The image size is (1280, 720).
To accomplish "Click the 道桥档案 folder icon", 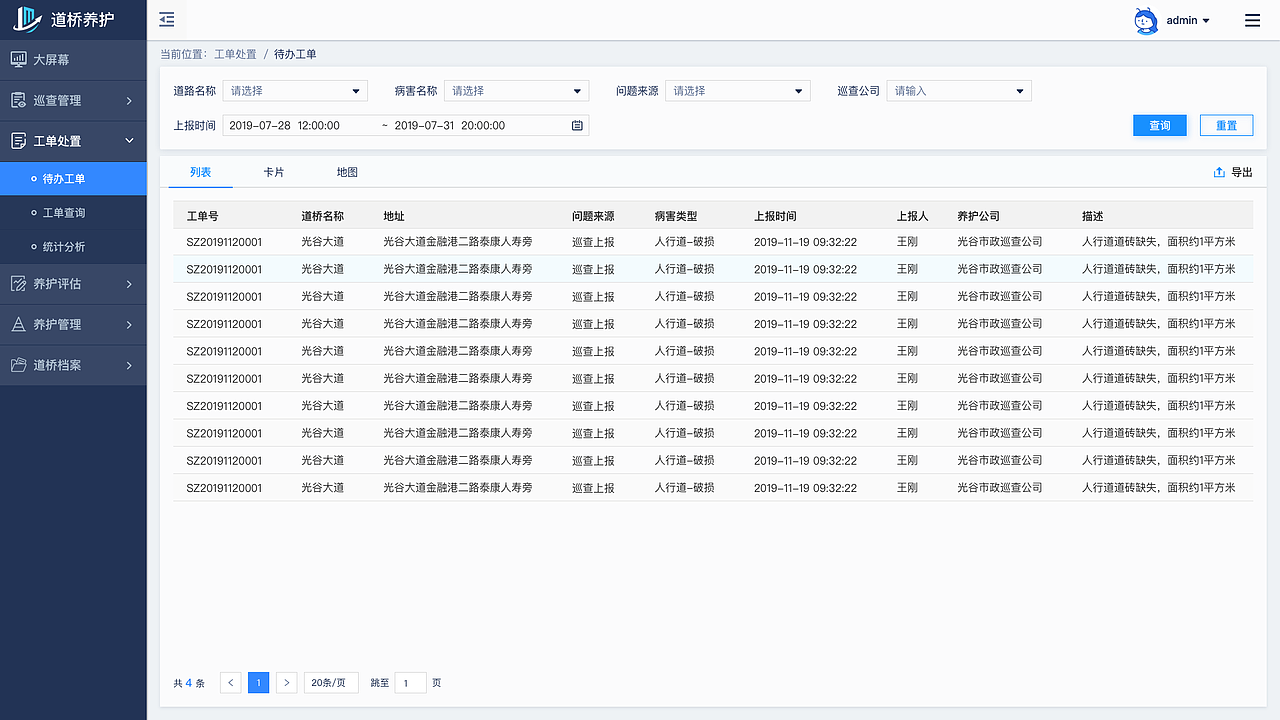I will click(18, 365).
